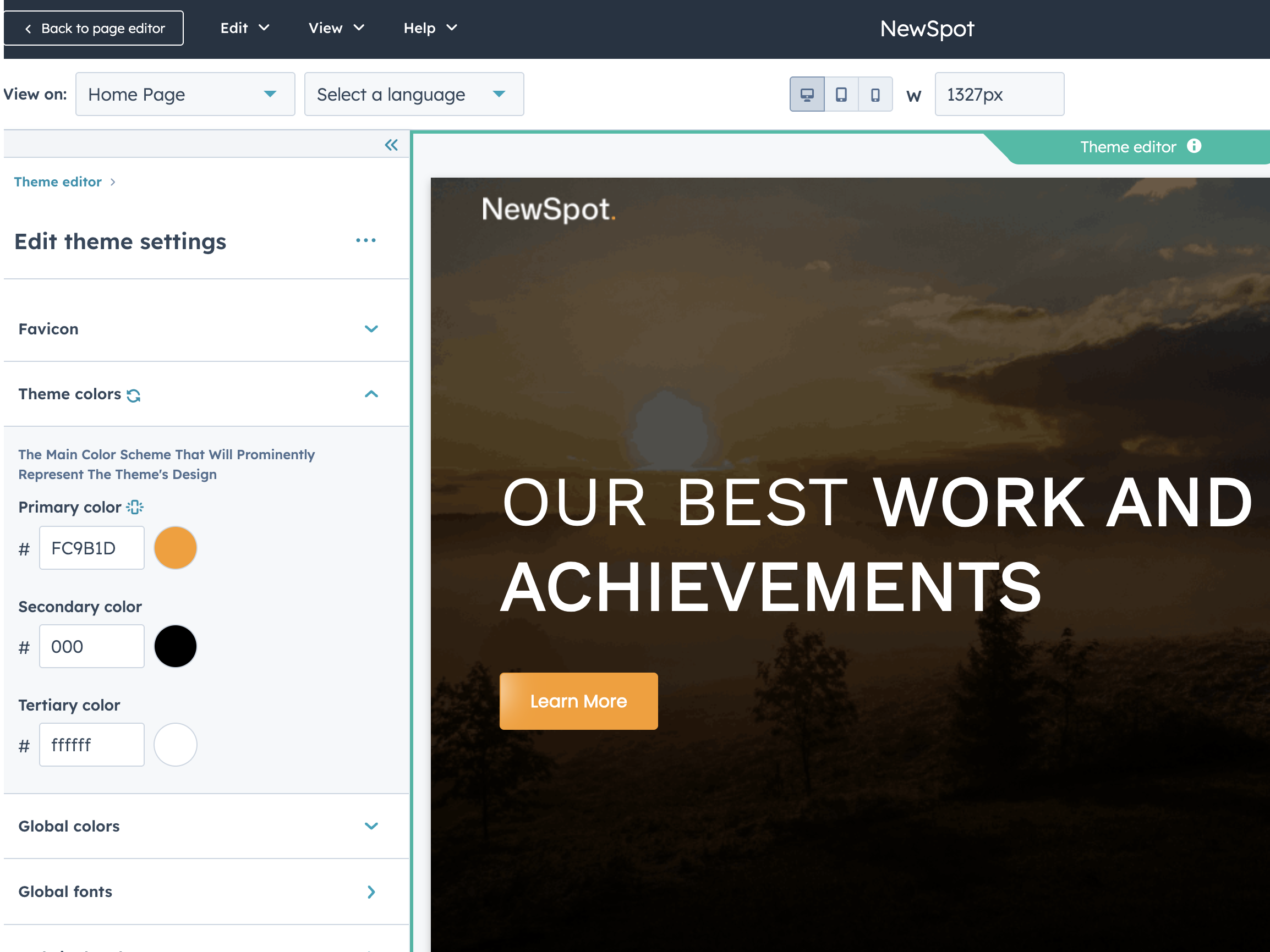Viewport: 1270px width, 952px height.
Task: Click Back to page editor button
Action: pos(94,28)
